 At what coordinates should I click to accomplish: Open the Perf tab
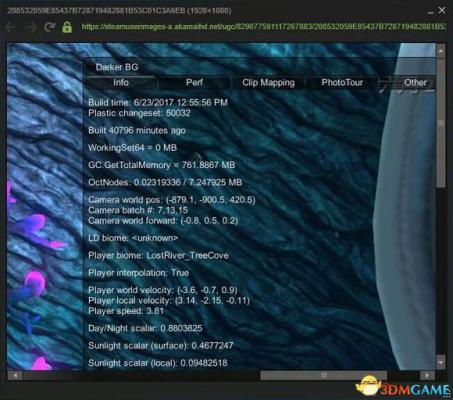click(x=194, y=82)
